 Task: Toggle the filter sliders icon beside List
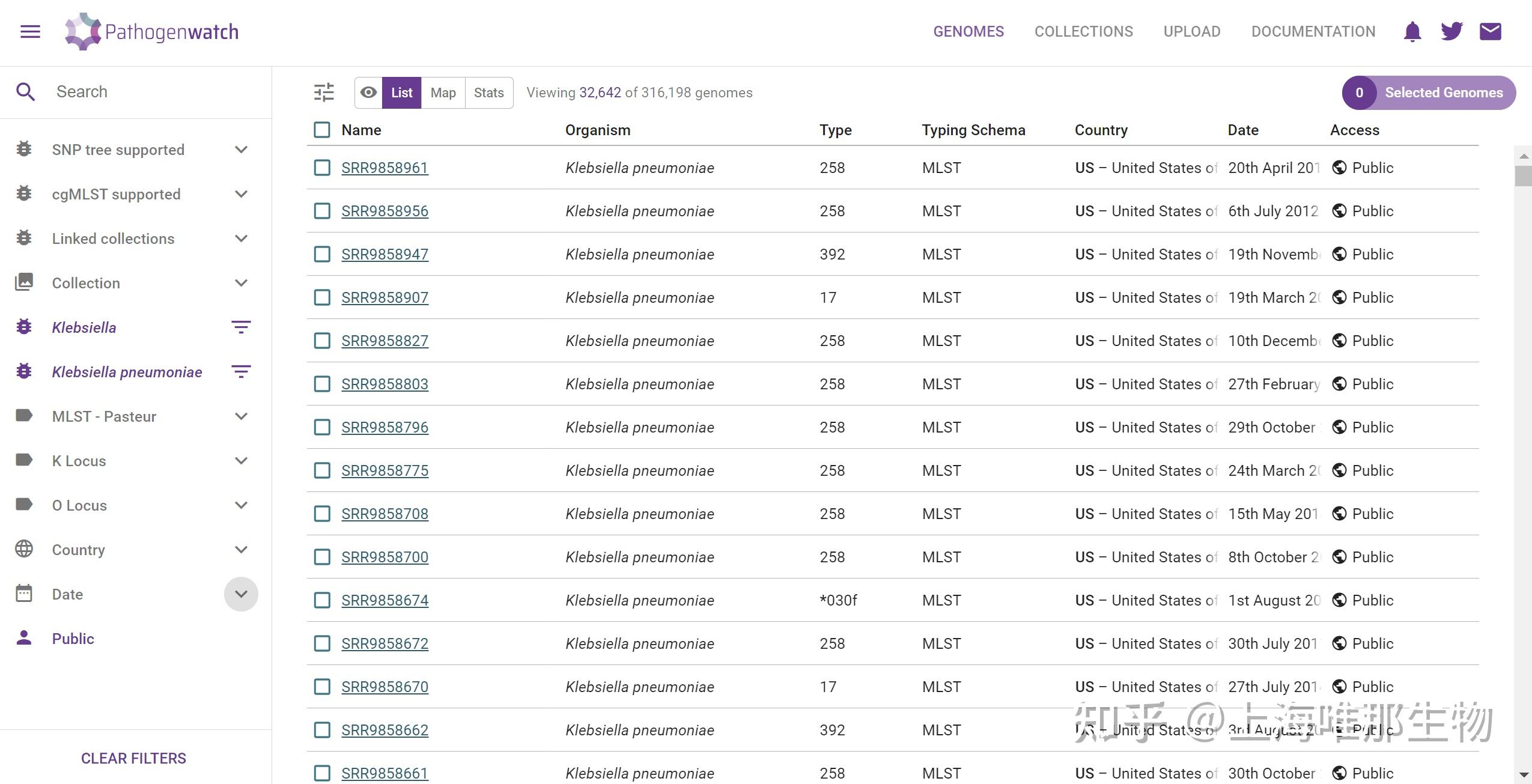[324, 93]
